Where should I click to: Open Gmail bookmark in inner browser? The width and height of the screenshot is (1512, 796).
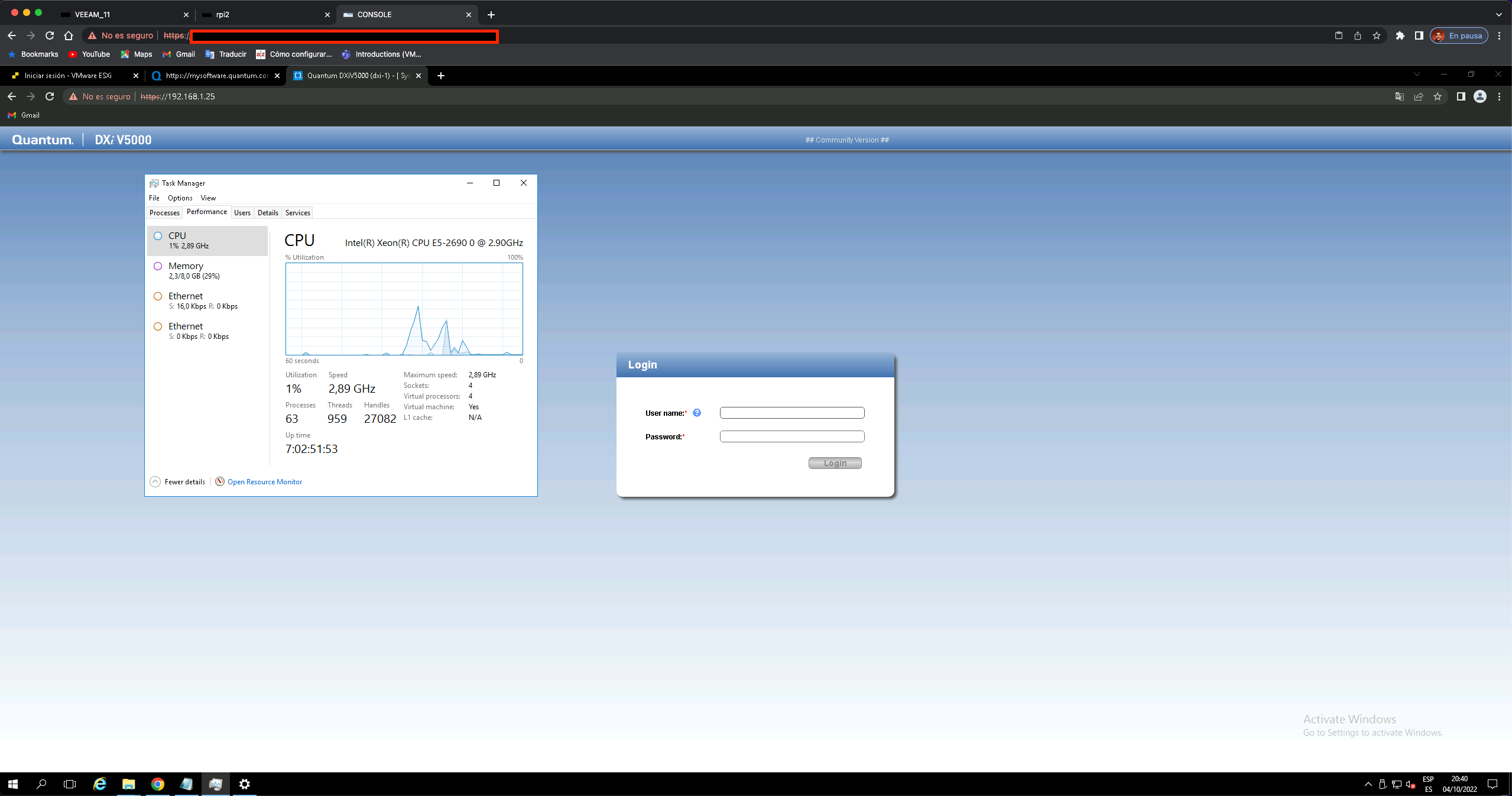(x=24, y=115)
